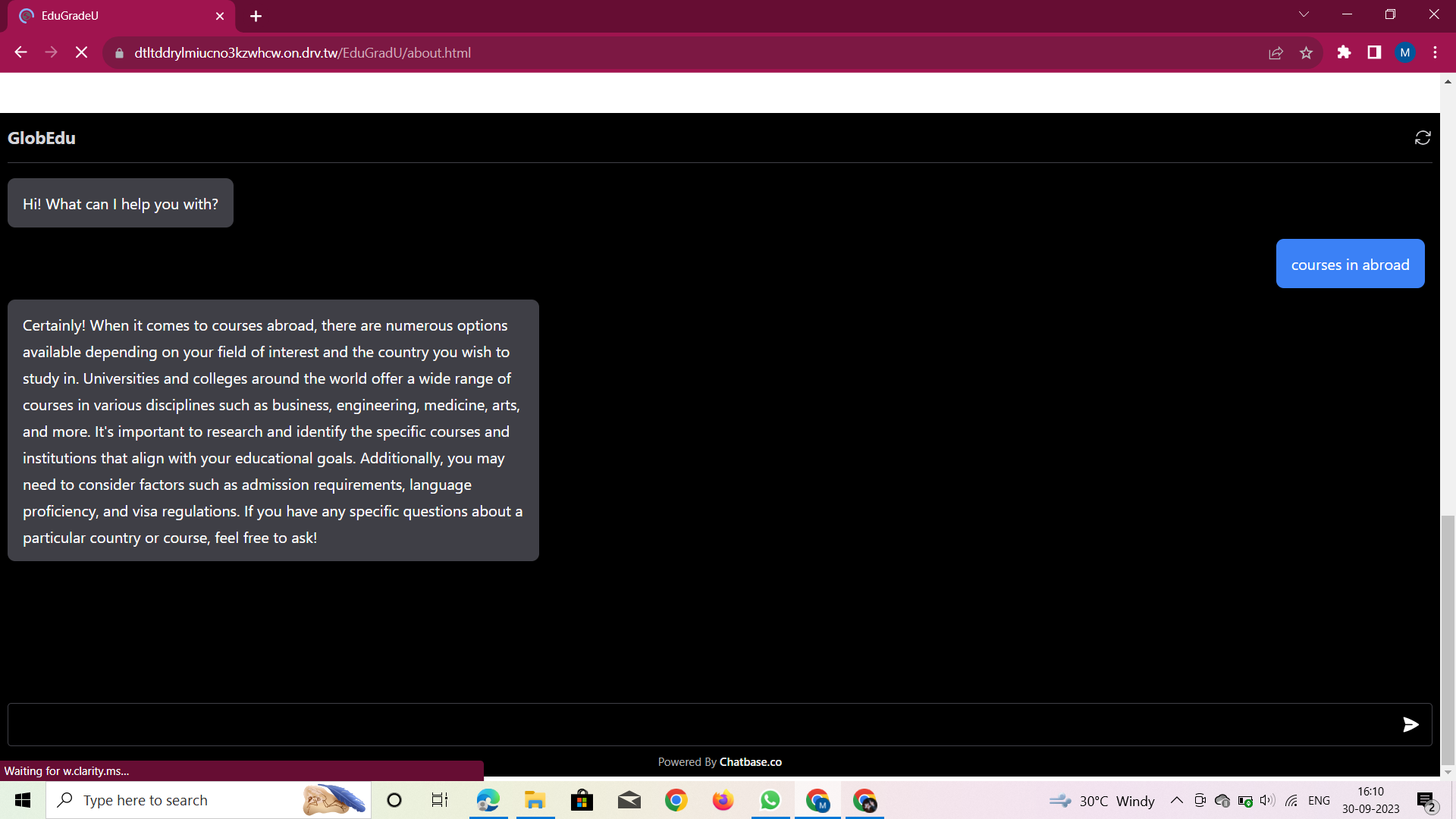Stop page loading with X button
Image resolution: width=1456 pixels, height=819 pixels.
click(x=82, y=53)
